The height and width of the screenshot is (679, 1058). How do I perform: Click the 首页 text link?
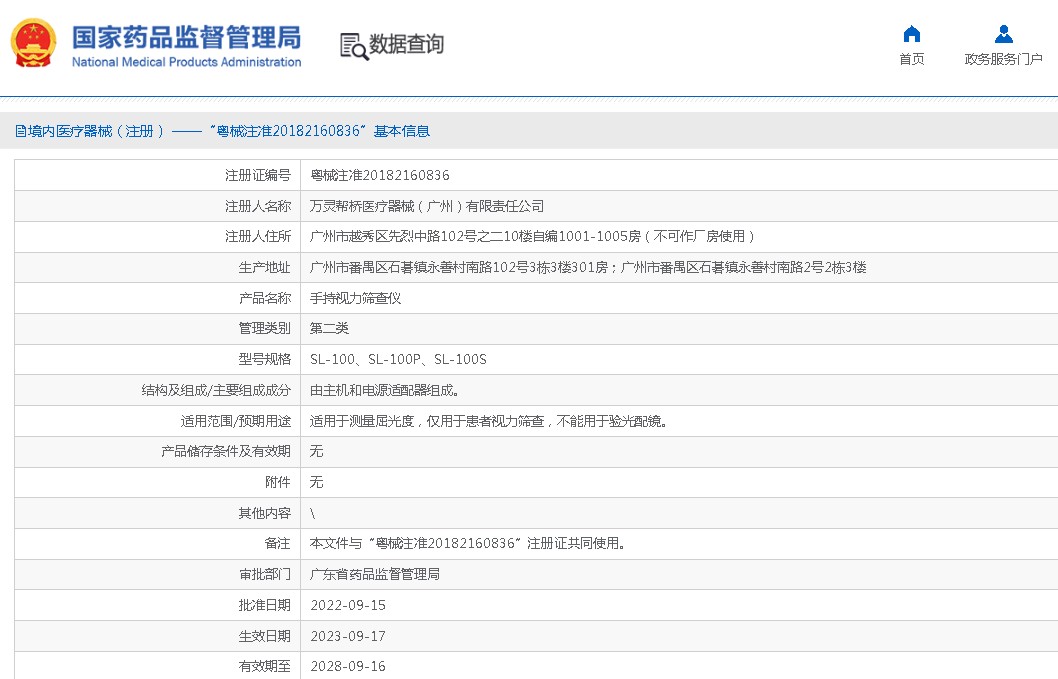point(912,59)
